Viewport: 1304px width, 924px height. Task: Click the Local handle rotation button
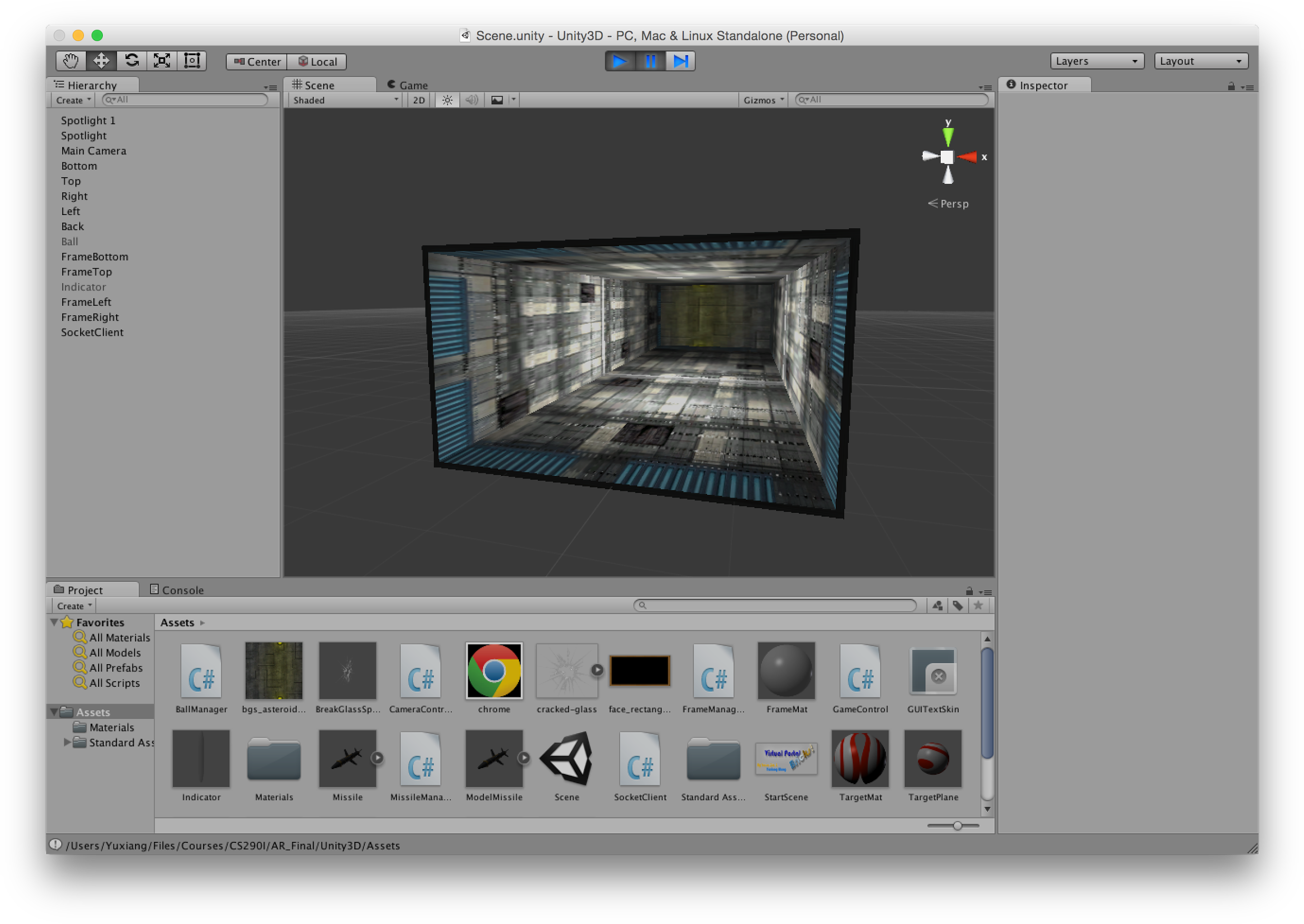317,62
